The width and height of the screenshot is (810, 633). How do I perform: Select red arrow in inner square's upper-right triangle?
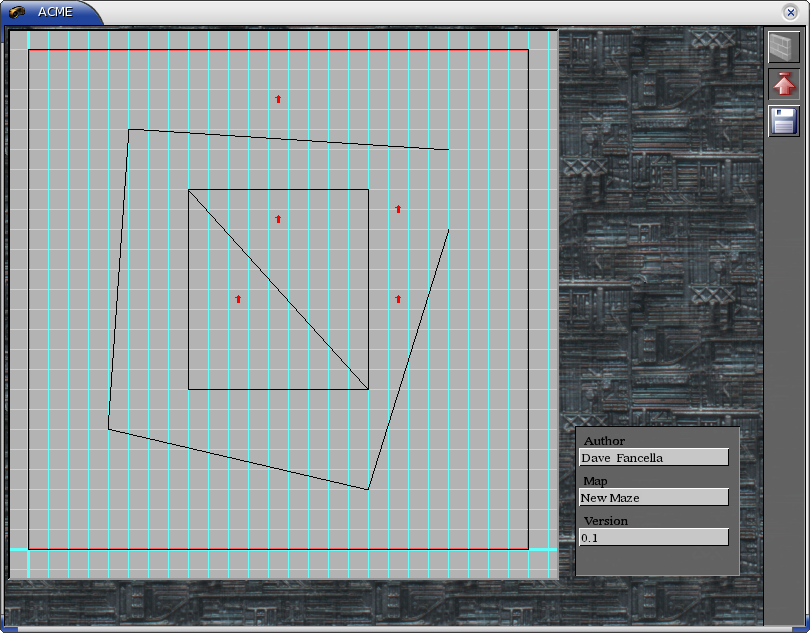(x=278, y=219)
